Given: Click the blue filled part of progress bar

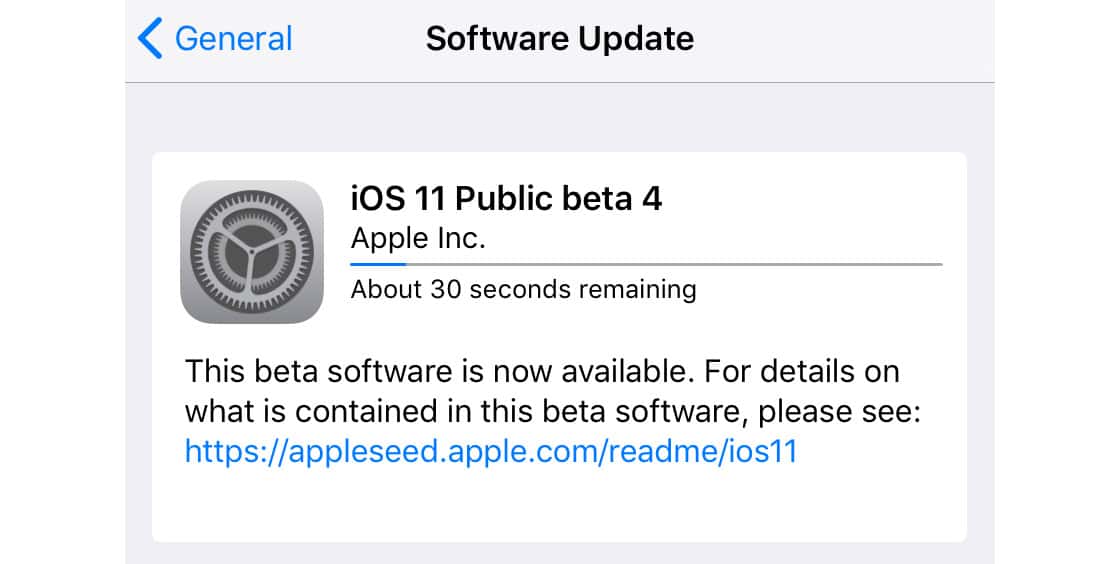Looking at the screenshot, I should [x=378, y=264].
